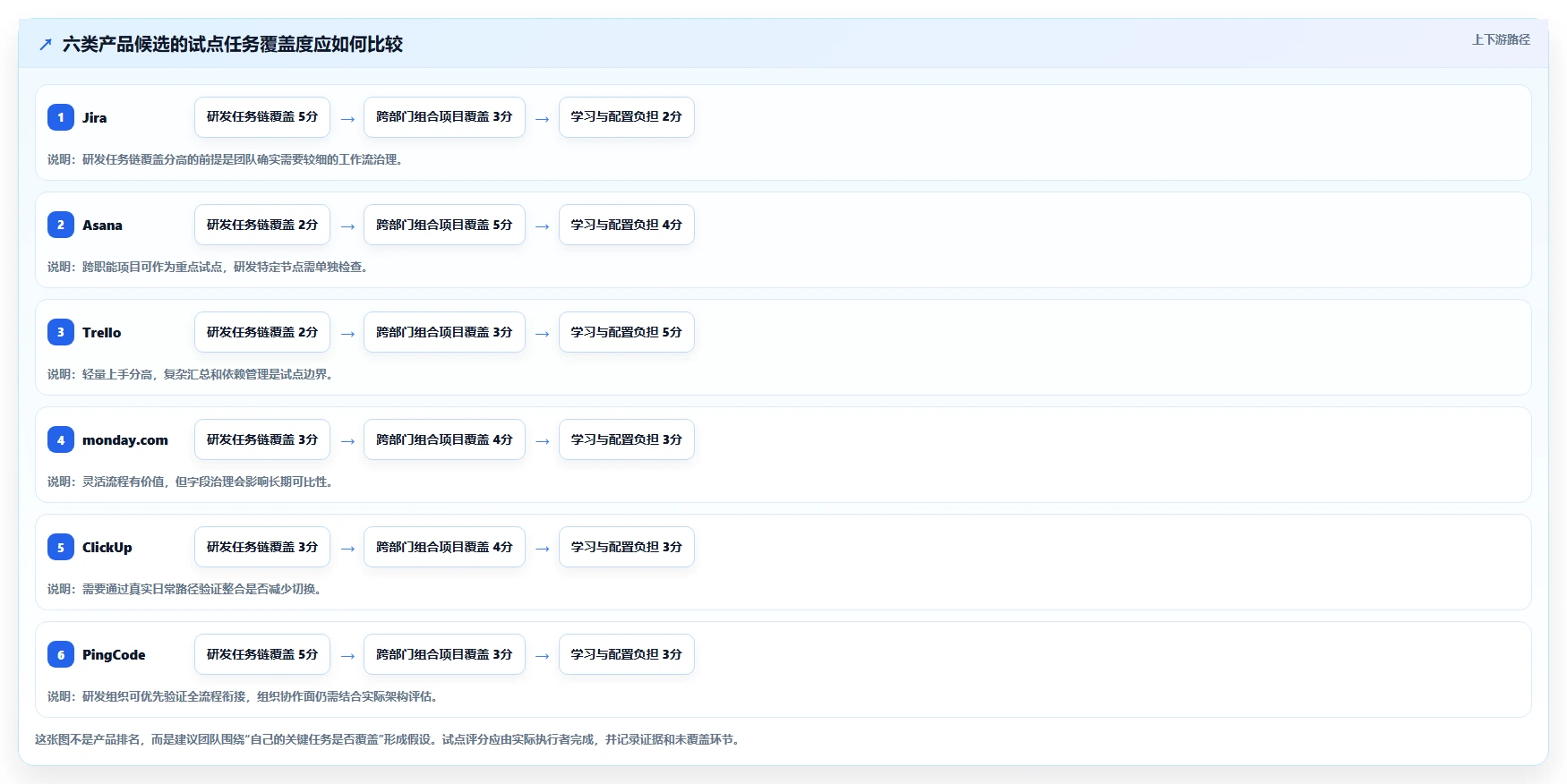Select Jira's 研发任务链覆盖 5分 chip
The image size is (1567, 784).
[262, 117]
